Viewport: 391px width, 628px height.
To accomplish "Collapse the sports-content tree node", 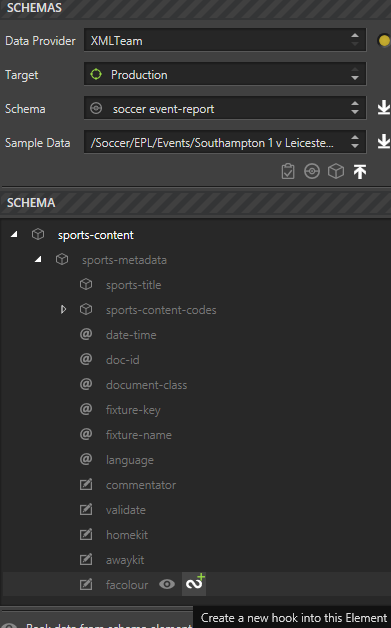I will pos(14,235).
